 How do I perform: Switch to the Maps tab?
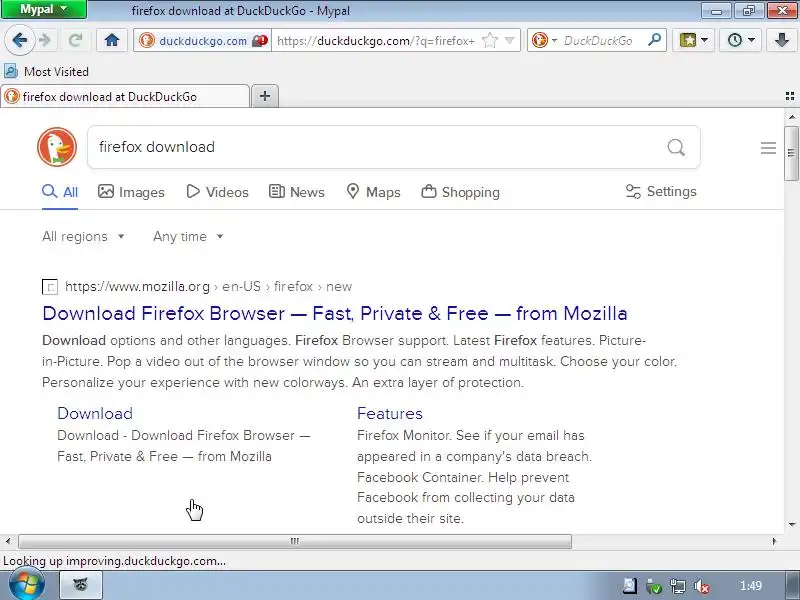tap(373, 192)
